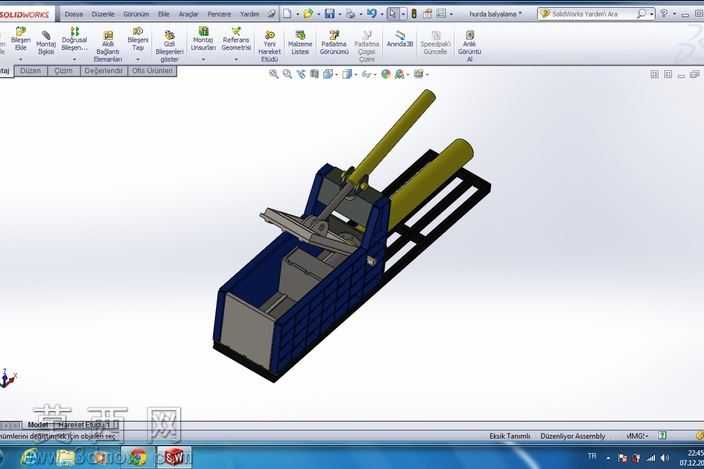Image resolution: width=704 pixels, height=469 pixels.
Task: Expand dropdown arrow beside the New icon
Action: [x=297, y=14]
